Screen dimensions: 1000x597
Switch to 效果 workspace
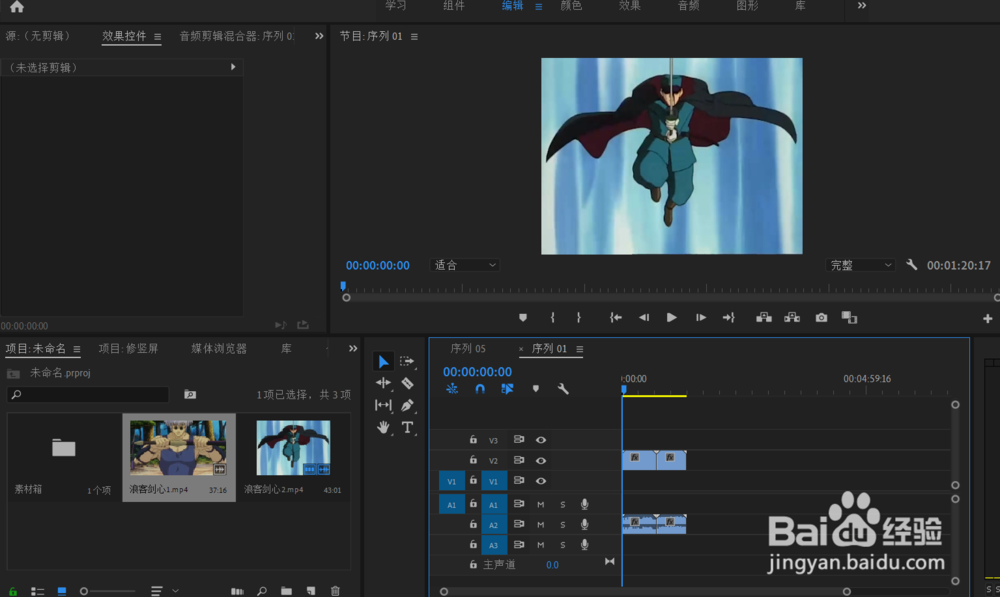(629, 6)
